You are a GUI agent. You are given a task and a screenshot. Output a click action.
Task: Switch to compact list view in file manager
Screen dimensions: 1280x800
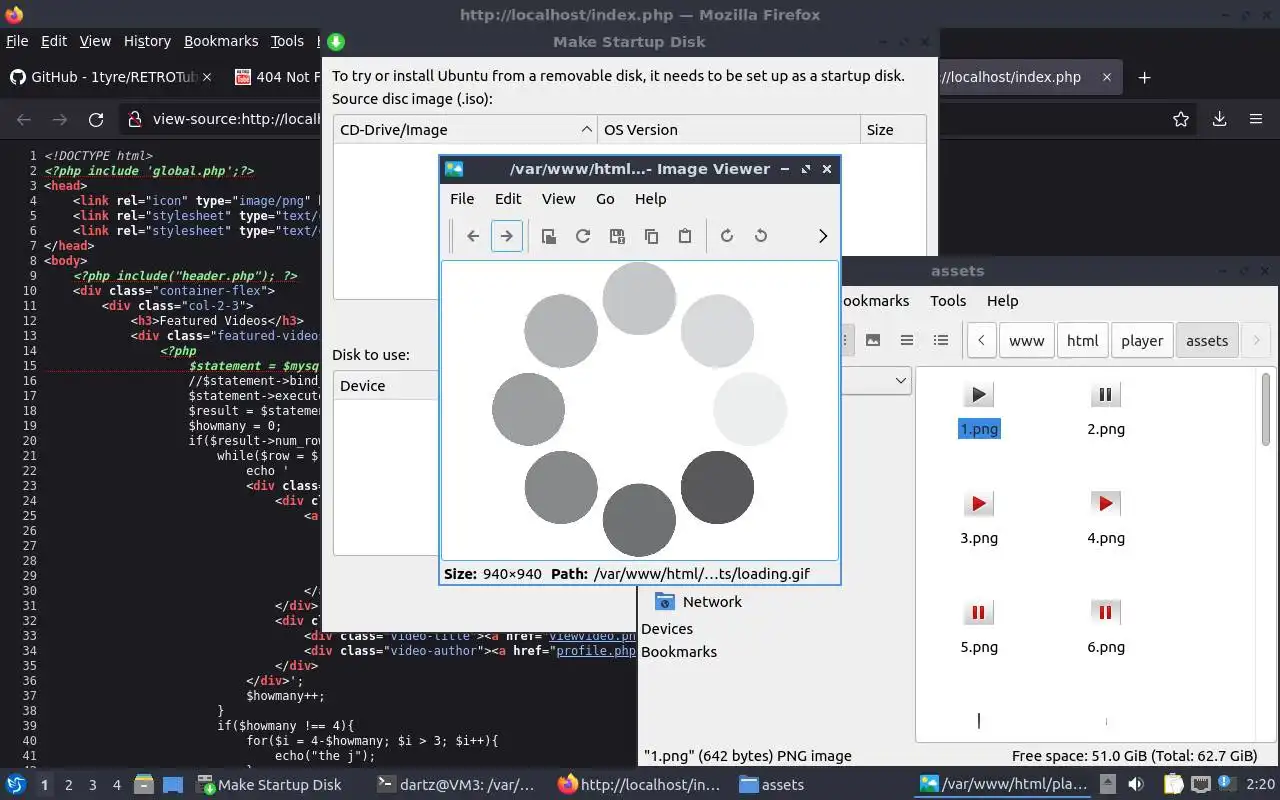(x=907, y=340)
